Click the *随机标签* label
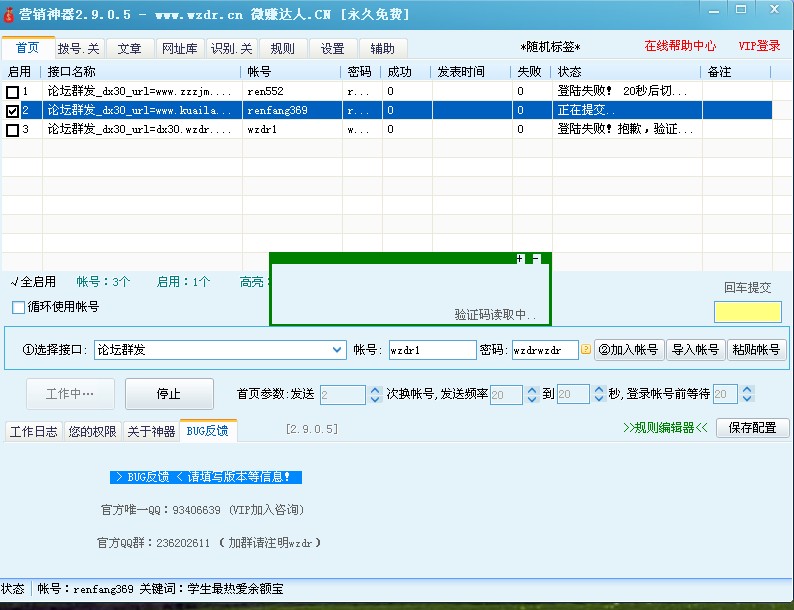The width and height of the screenshot is (794, 610). point(550,47)
